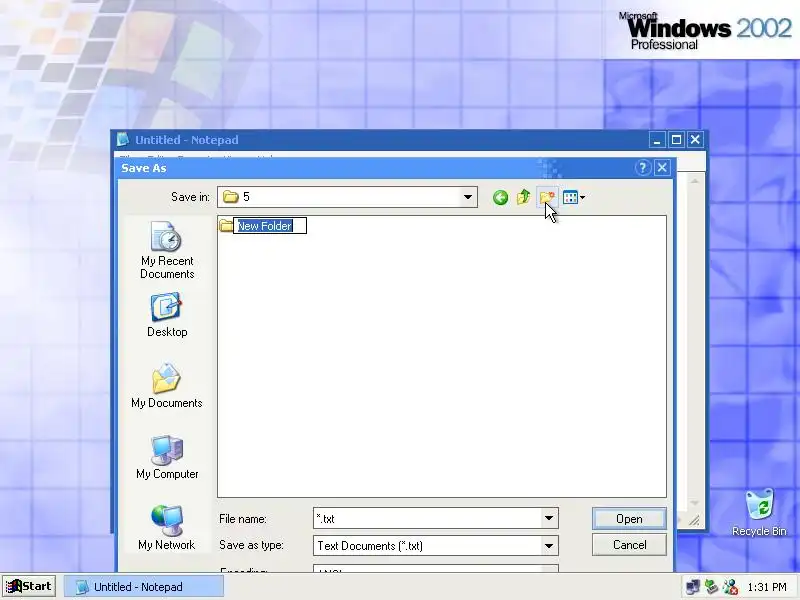This screenshot has width=800, height=600.
Task: Maximize the Notepad window
Action: (x=676, y=140)
